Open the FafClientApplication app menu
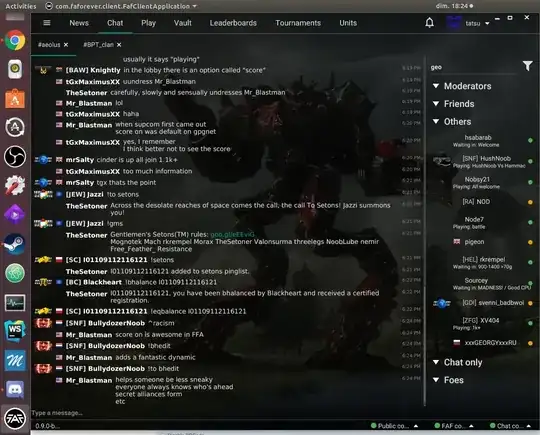 121,6
